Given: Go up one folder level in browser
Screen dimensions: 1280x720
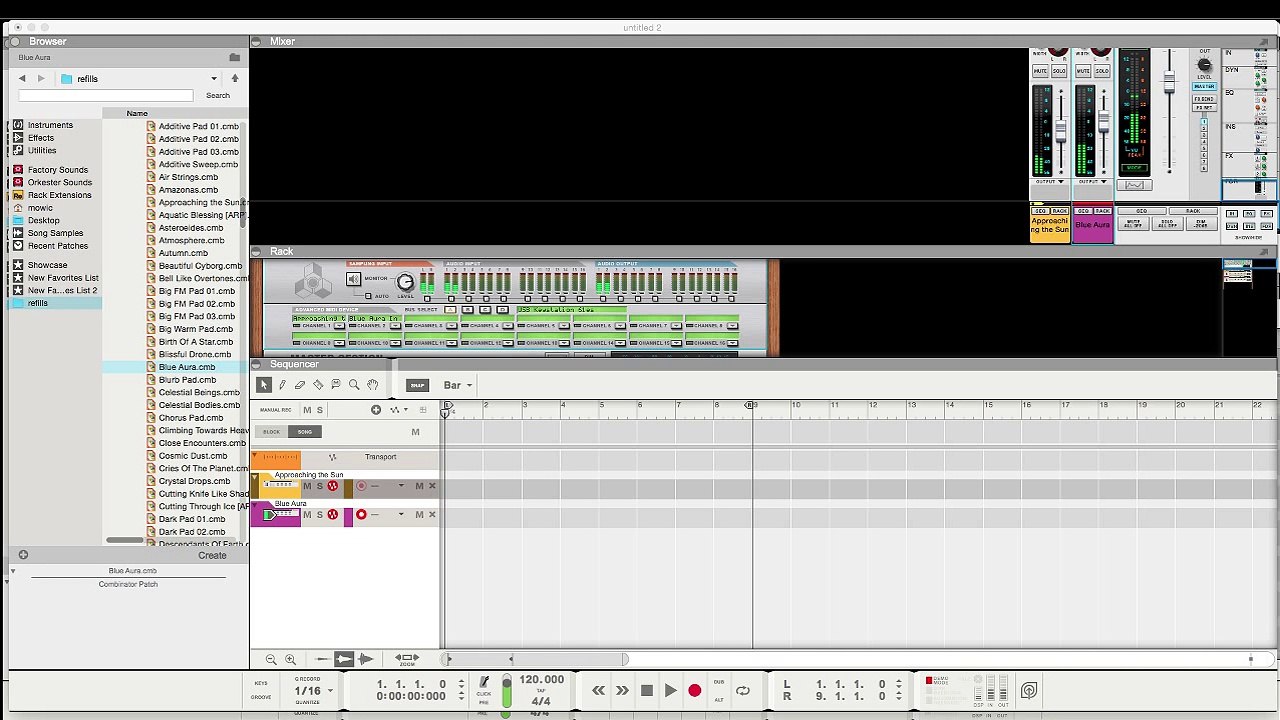Looking at the screenshot, I should (x=235, y=78).
